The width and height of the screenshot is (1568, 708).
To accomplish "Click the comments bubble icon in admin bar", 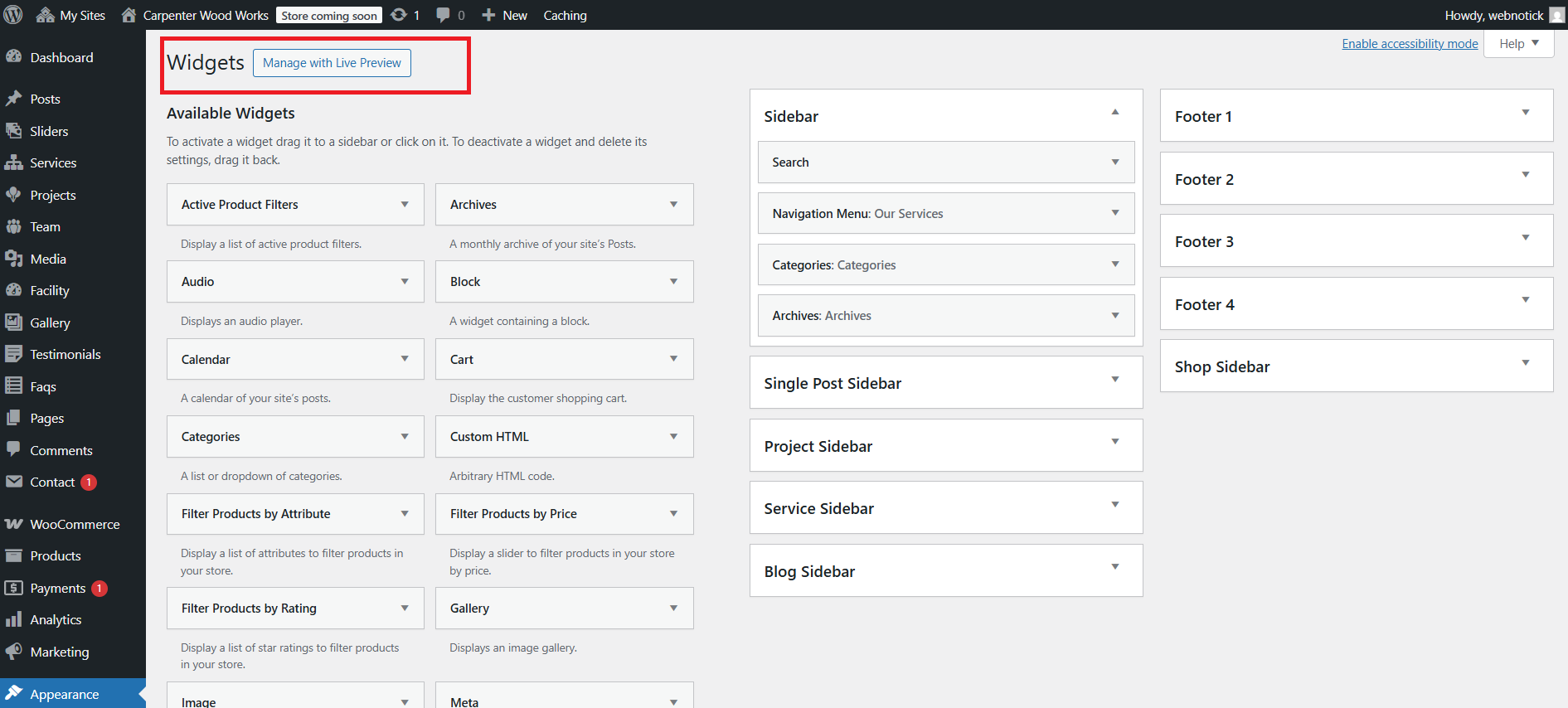I will [444, 15].
